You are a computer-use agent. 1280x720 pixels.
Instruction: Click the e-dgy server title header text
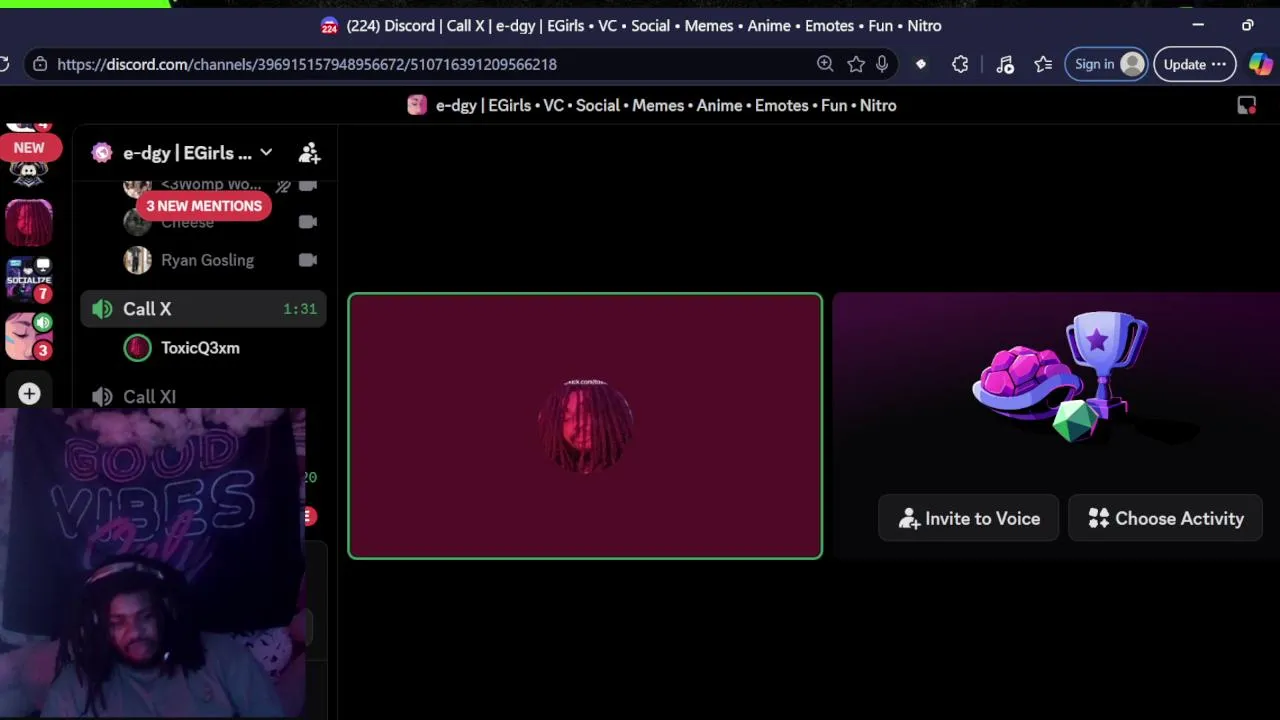666,105
